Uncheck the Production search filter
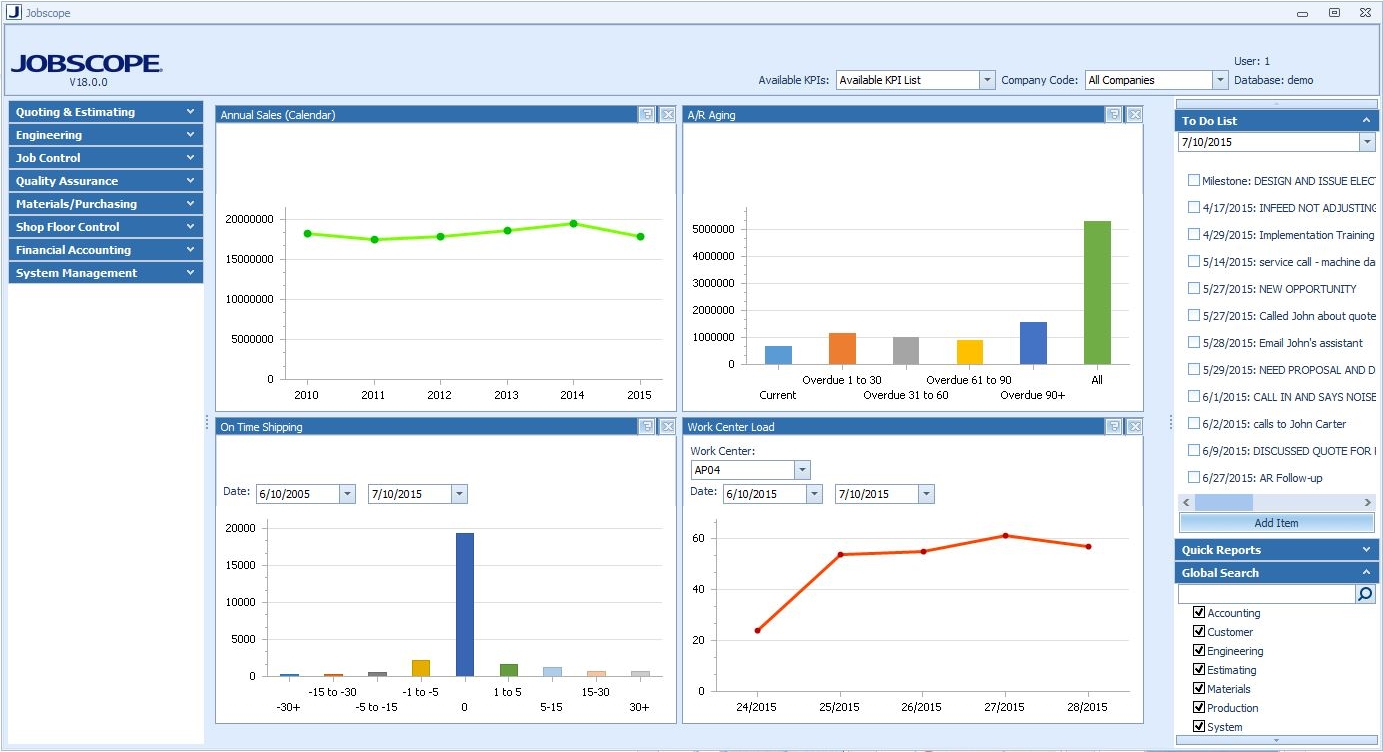 (1199, 707)
